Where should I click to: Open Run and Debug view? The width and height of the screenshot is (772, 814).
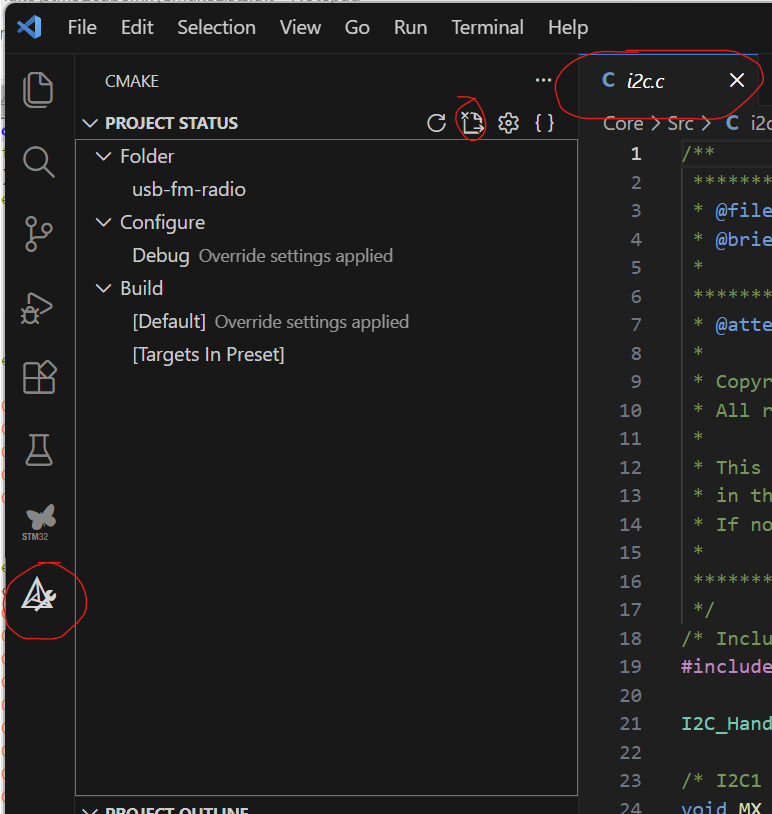38,307
